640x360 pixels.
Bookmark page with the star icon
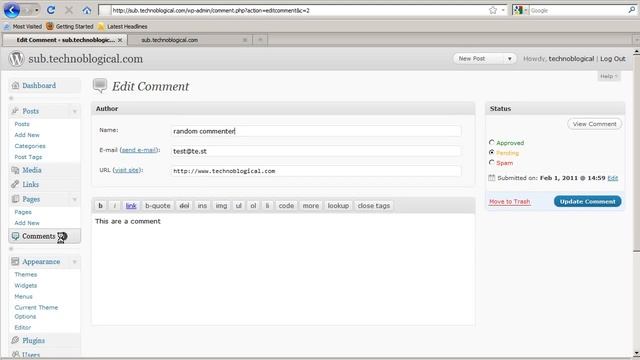coord(493,10)
